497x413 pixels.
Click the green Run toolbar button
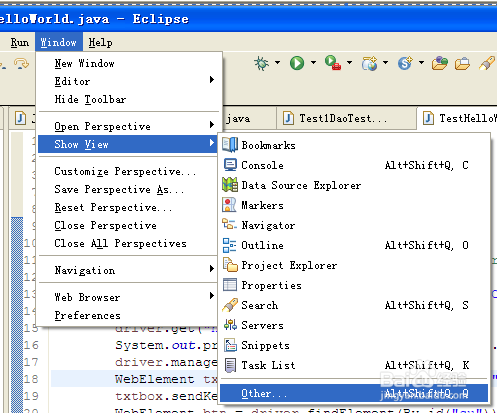click(297, 63)
